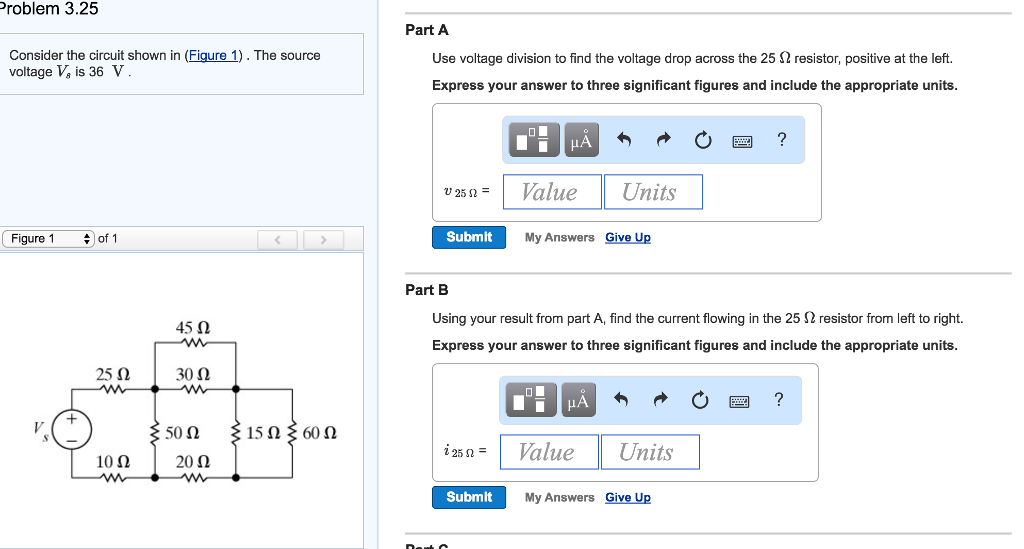The image size is (1024, 549).
Task: Reset Part B answer with circular arrow
Action: click(700, 400)
